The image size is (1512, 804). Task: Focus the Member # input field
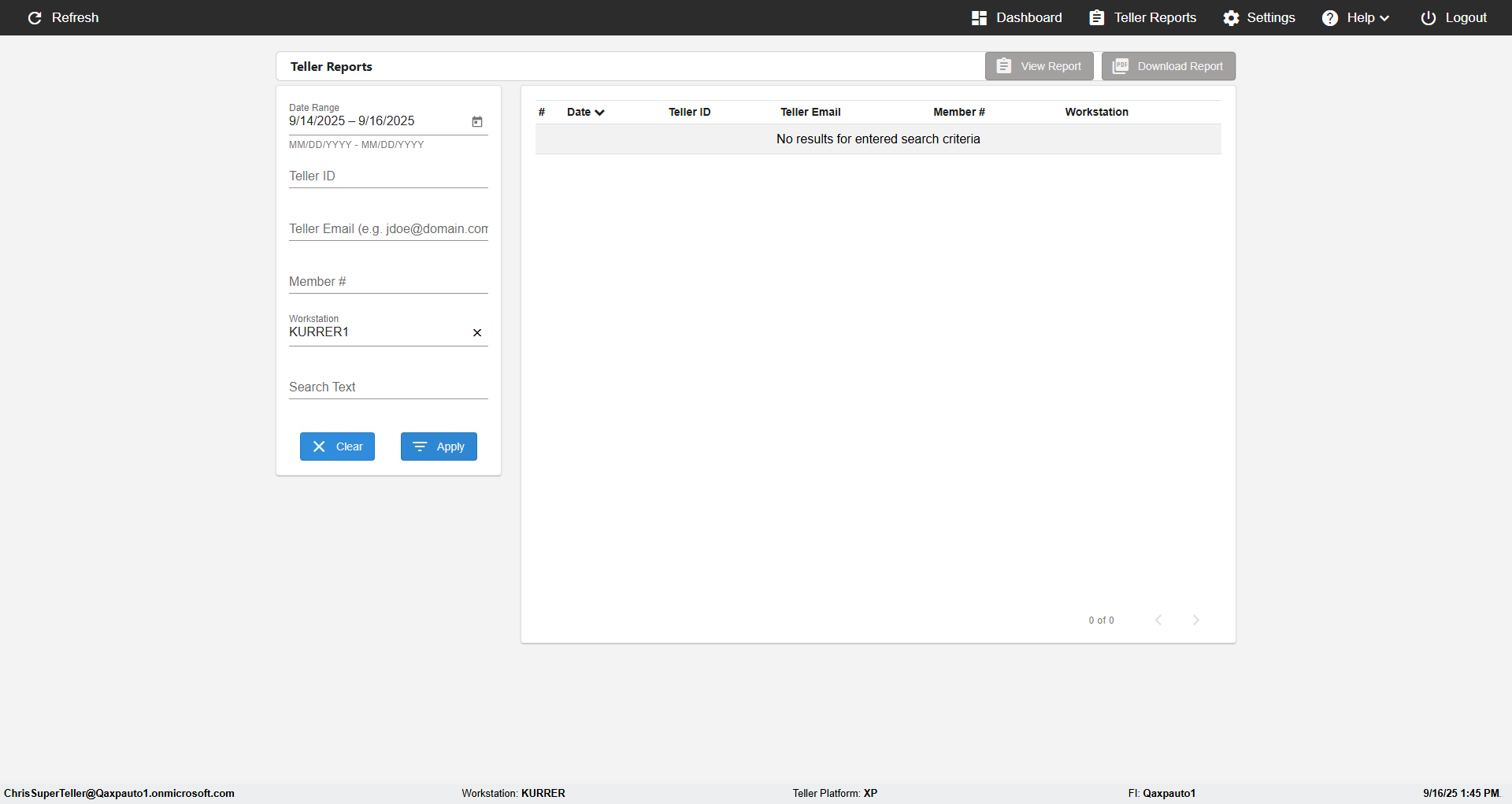click(x=388, y=281)
